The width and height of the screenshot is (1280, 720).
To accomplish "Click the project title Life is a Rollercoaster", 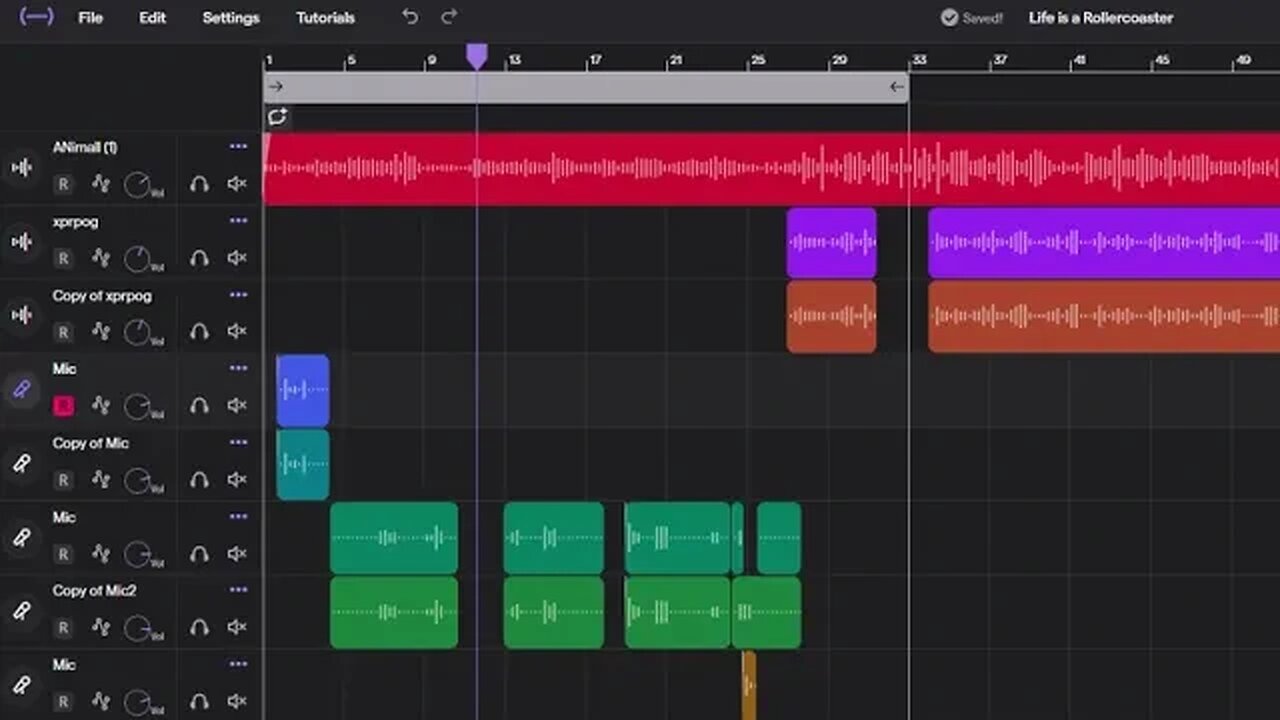I will click(x=1101, y=18).
